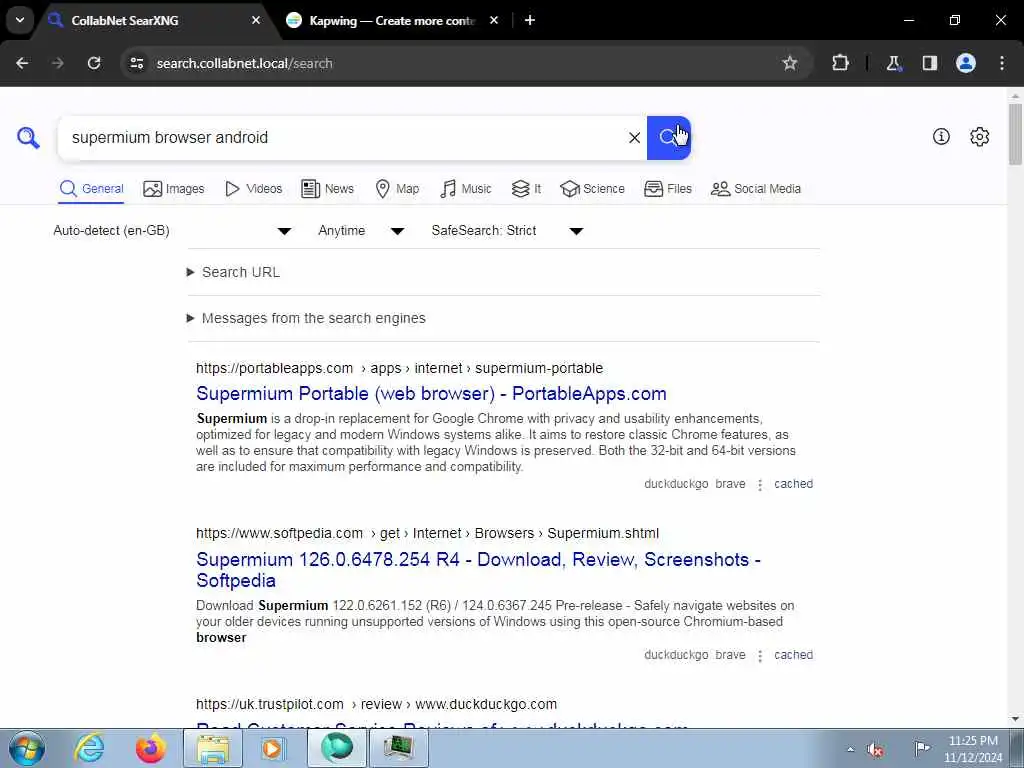Click muted volume icon in system tray
Viewport: 1024px width, 768px height.
876,749
